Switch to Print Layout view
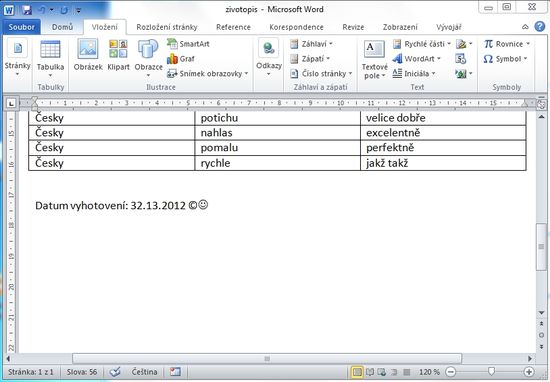550x382 pixels. point(357,372)
